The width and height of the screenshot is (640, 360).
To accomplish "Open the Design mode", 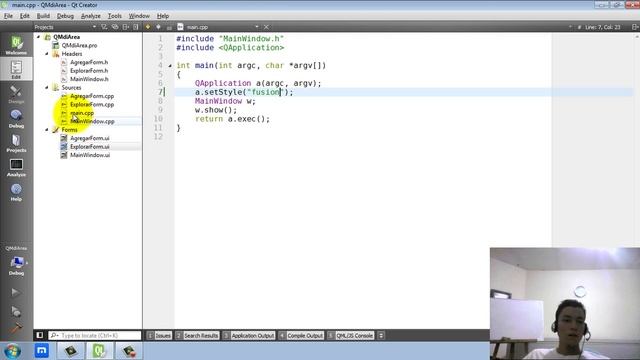I will pyautogui.click(x=16, y=94).
